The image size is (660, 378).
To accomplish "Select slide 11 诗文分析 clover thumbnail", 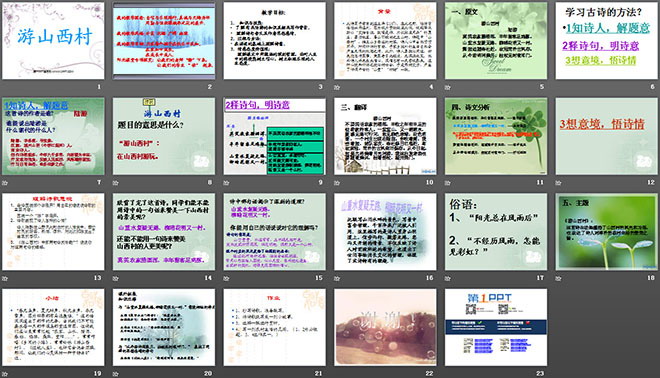I will coord(496,136).
